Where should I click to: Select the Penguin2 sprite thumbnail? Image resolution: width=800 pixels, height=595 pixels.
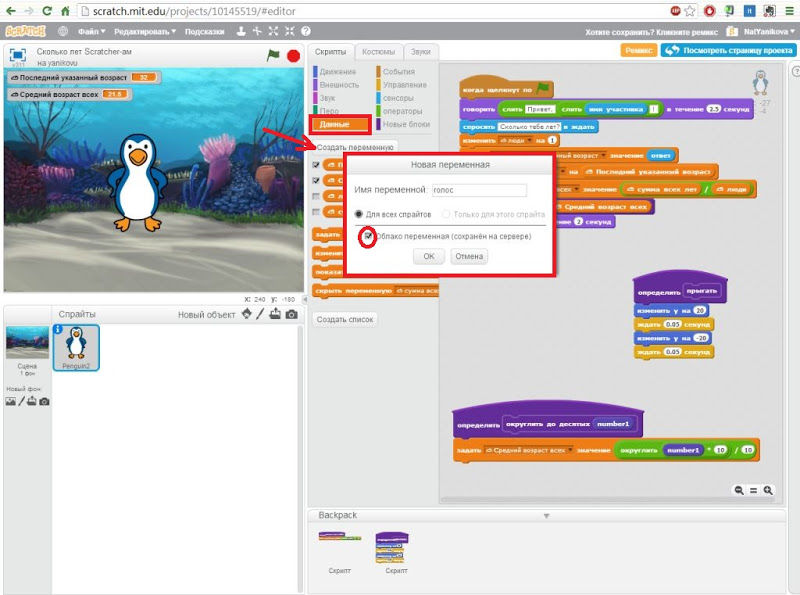(76, 348)
